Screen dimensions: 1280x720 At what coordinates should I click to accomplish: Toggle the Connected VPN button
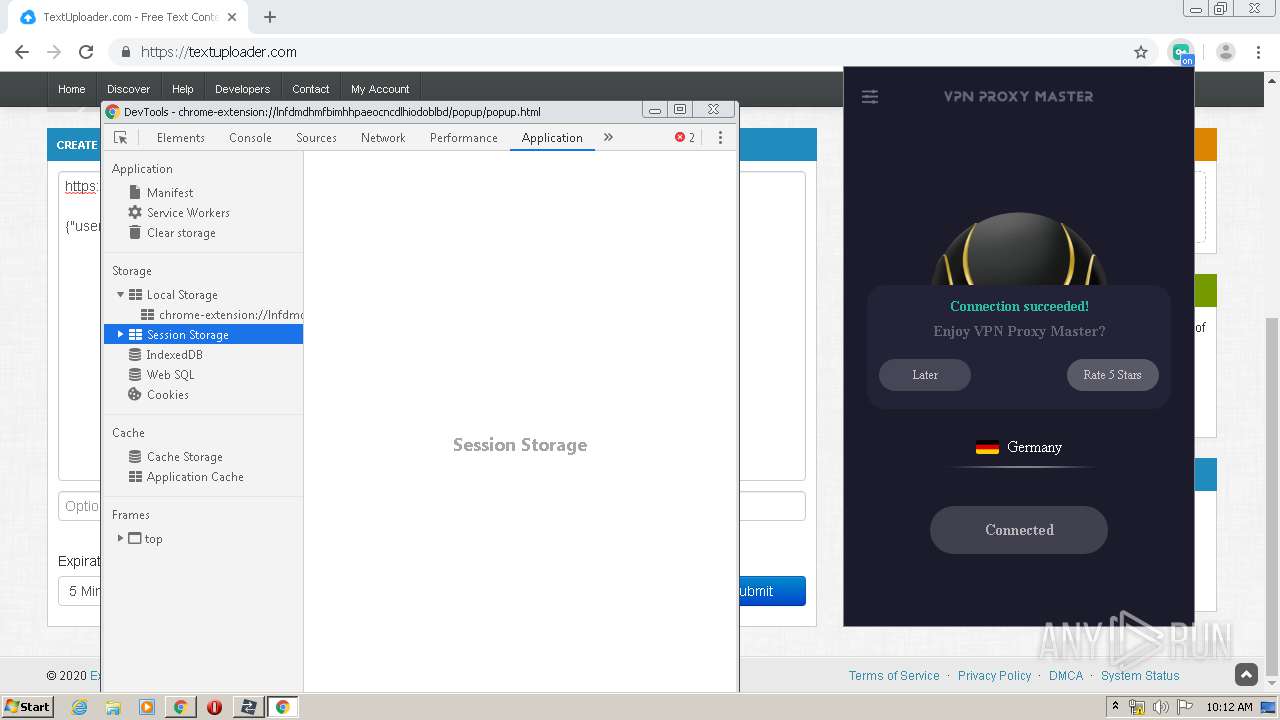point(1019,530)
